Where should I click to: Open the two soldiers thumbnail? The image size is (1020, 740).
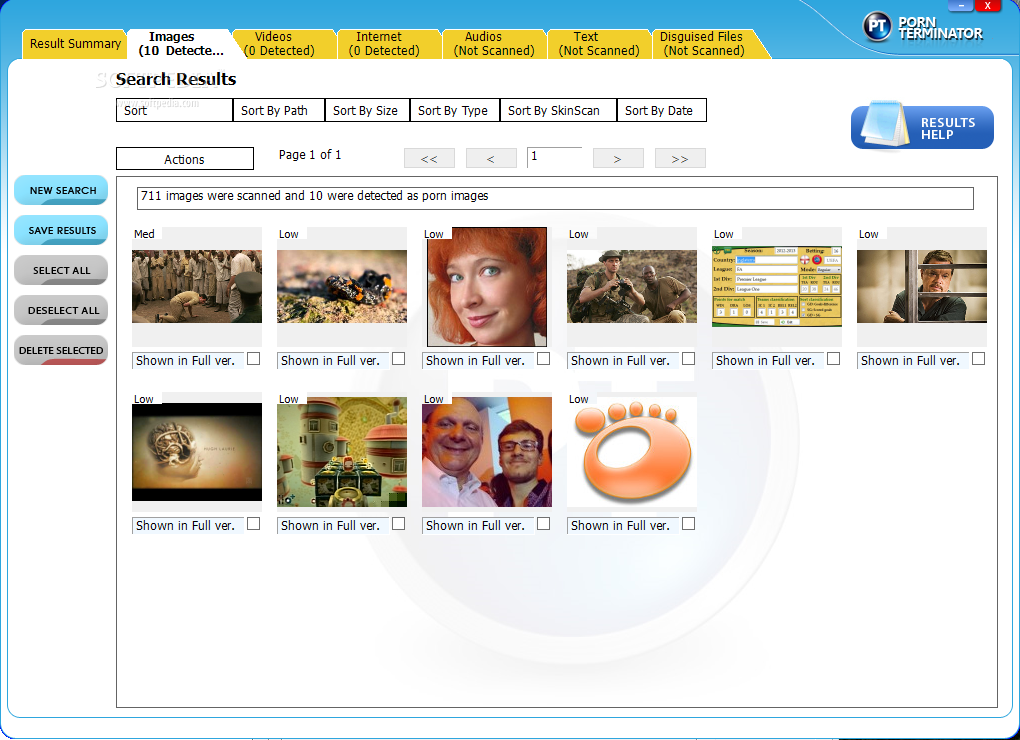point(632,287)
